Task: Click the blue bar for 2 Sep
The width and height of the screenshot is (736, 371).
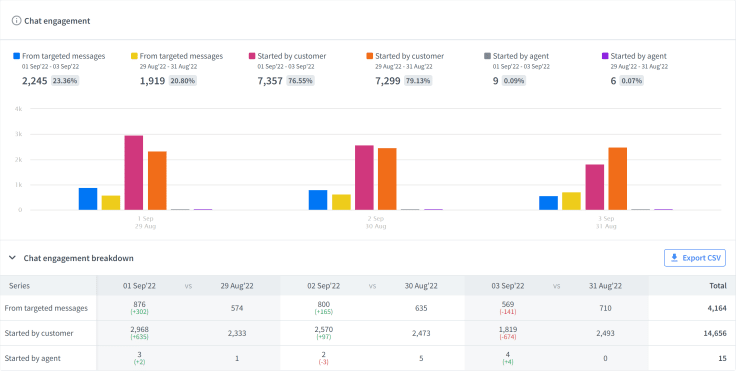Action: click(318, 200)
